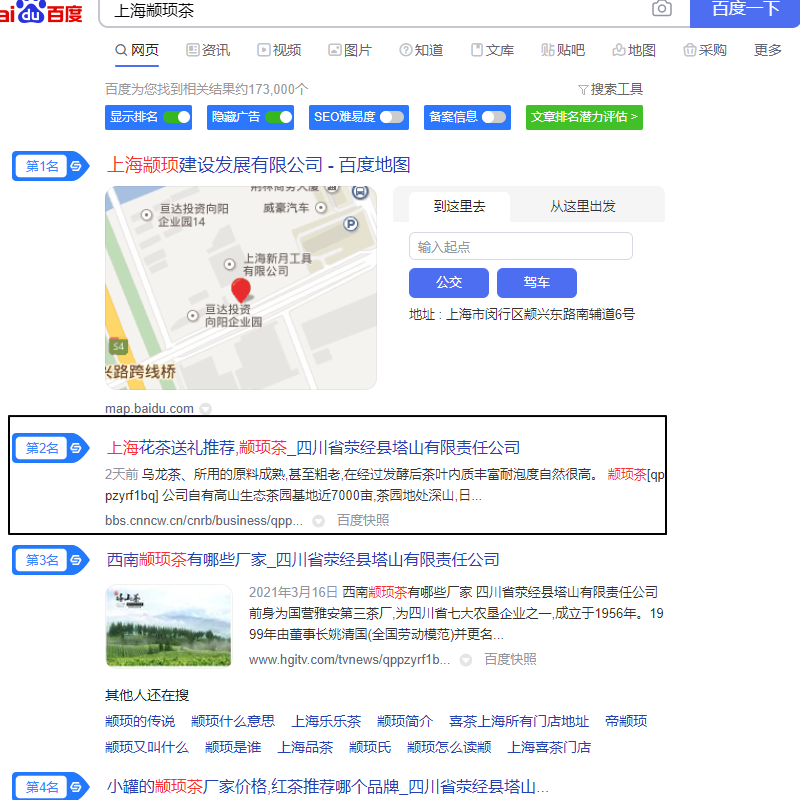Click related search 颛顼的传说
Viewport: 800px width, 800px height.
click(x=140, y=721)
